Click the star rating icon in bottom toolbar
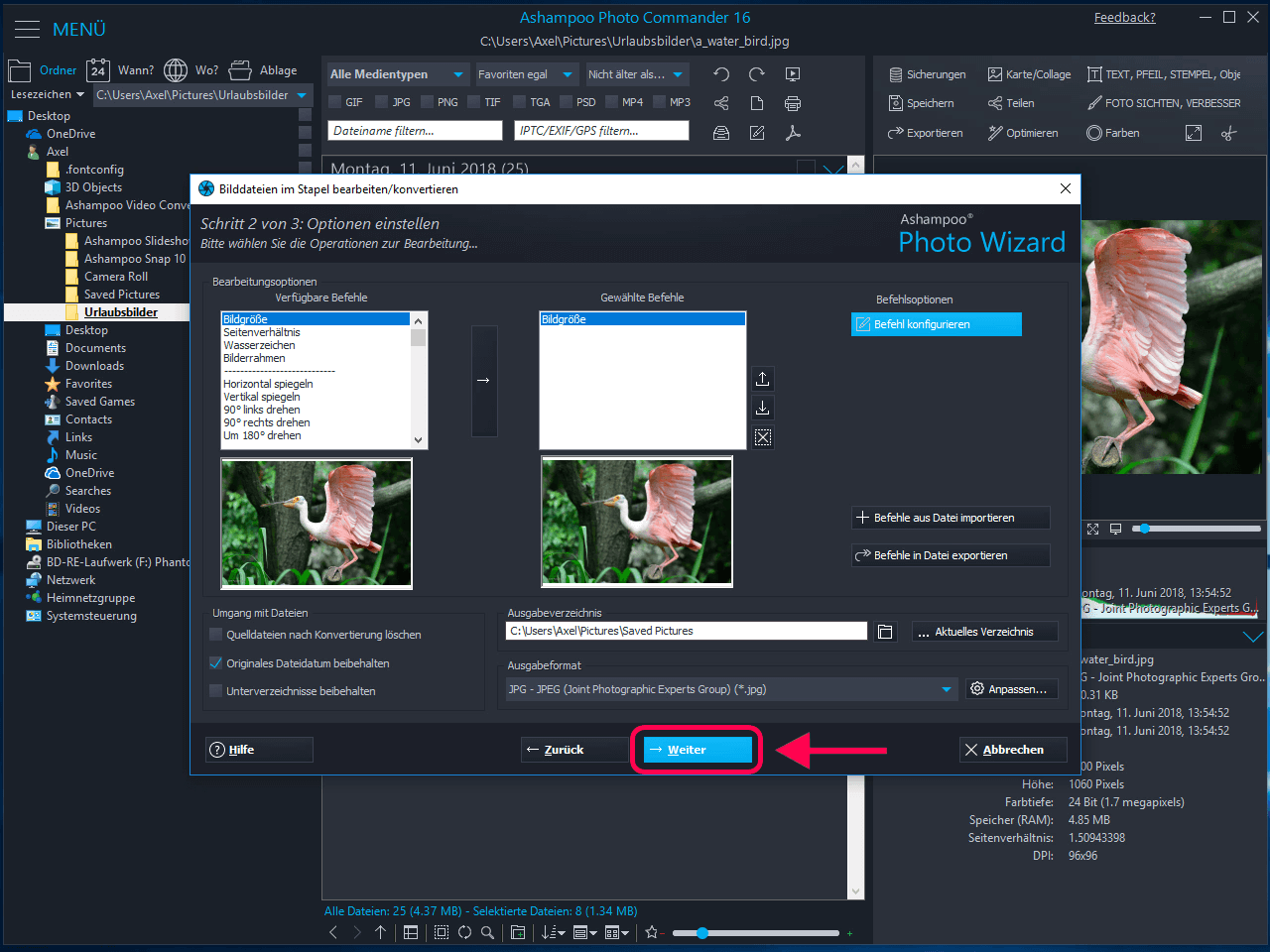 pyautogui.click(x=651, y=932)
